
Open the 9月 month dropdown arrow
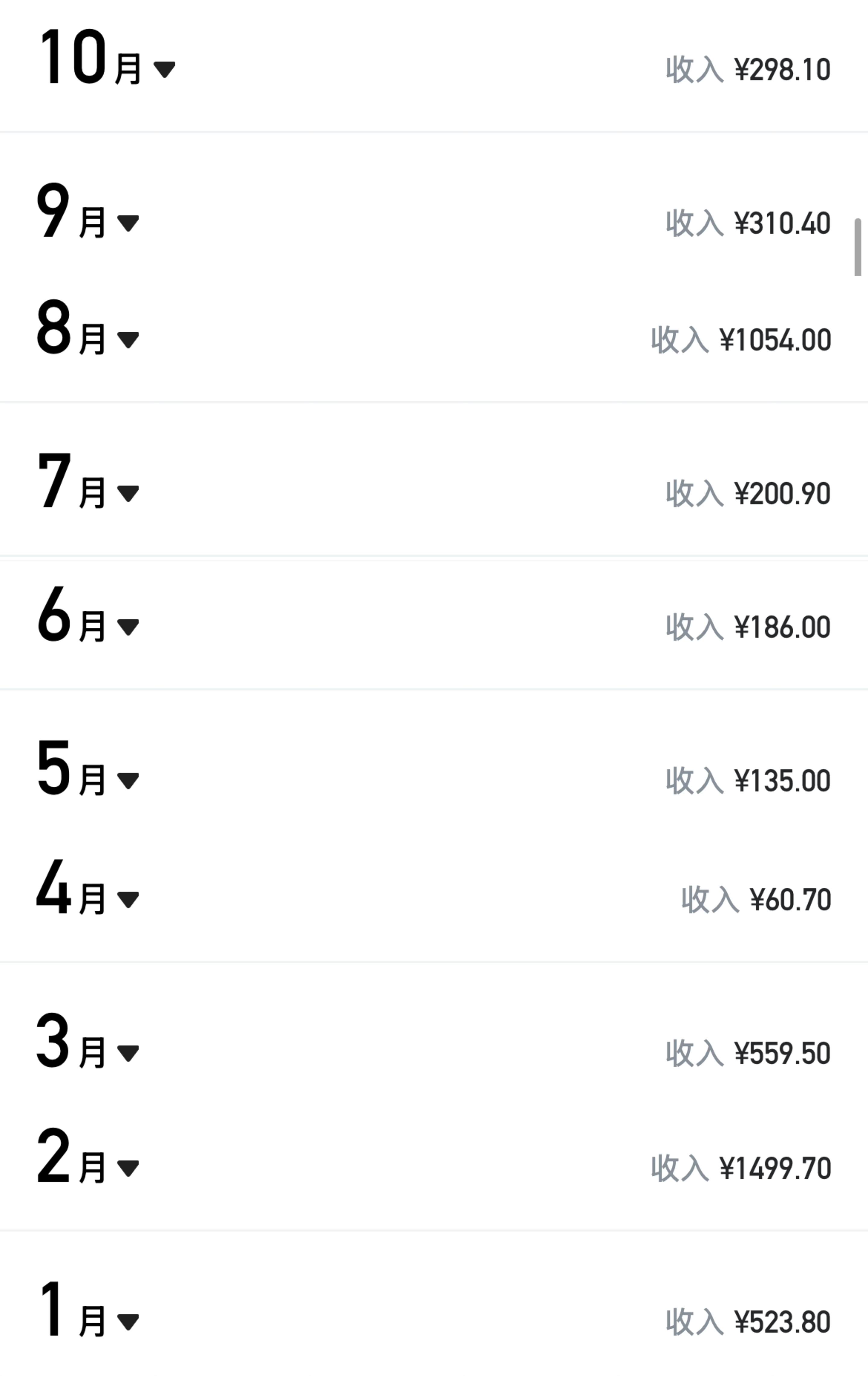(128, 223)
